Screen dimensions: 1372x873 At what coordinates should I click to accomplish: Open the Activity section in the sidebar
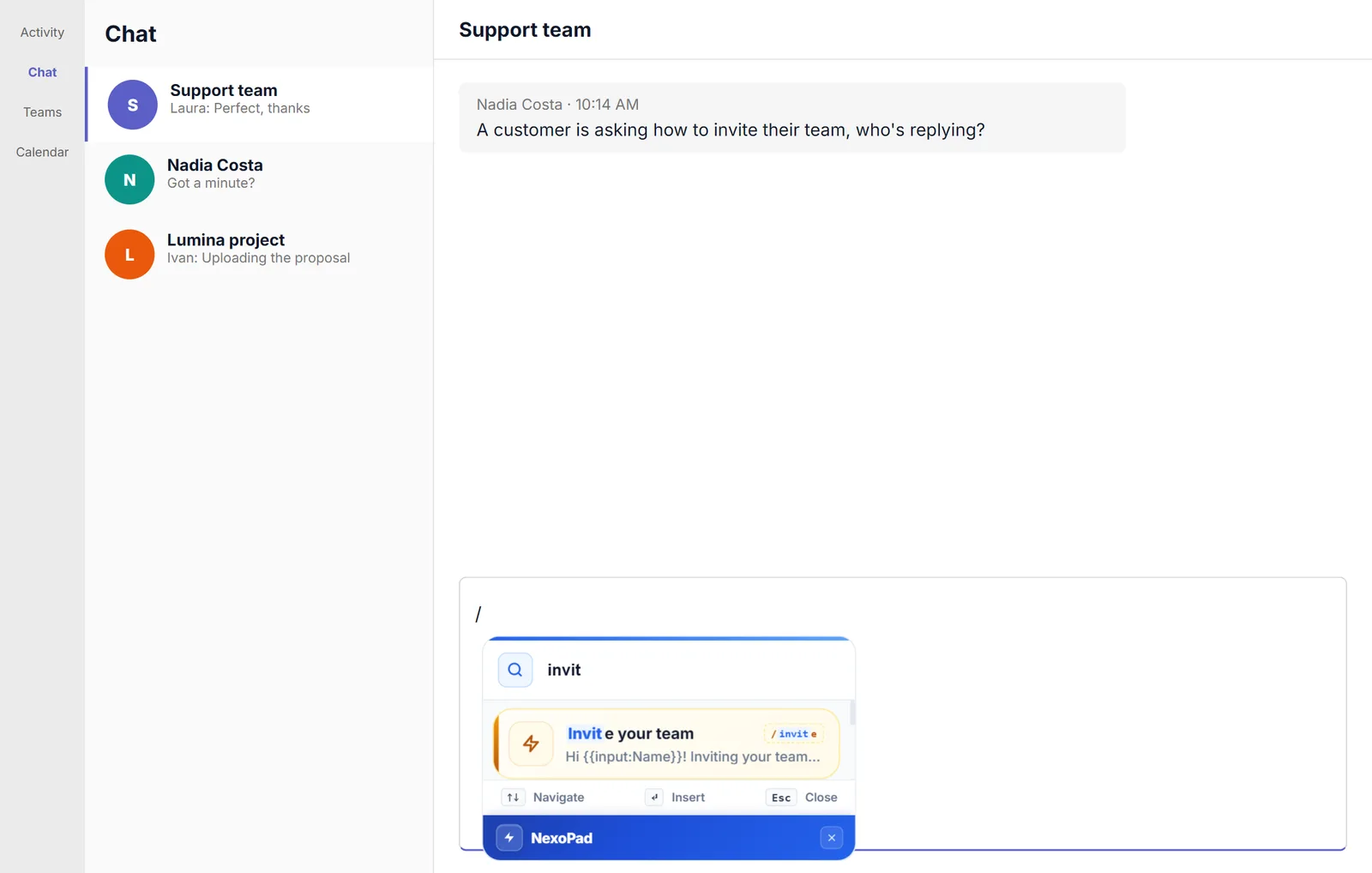click(x=42, y=33)
